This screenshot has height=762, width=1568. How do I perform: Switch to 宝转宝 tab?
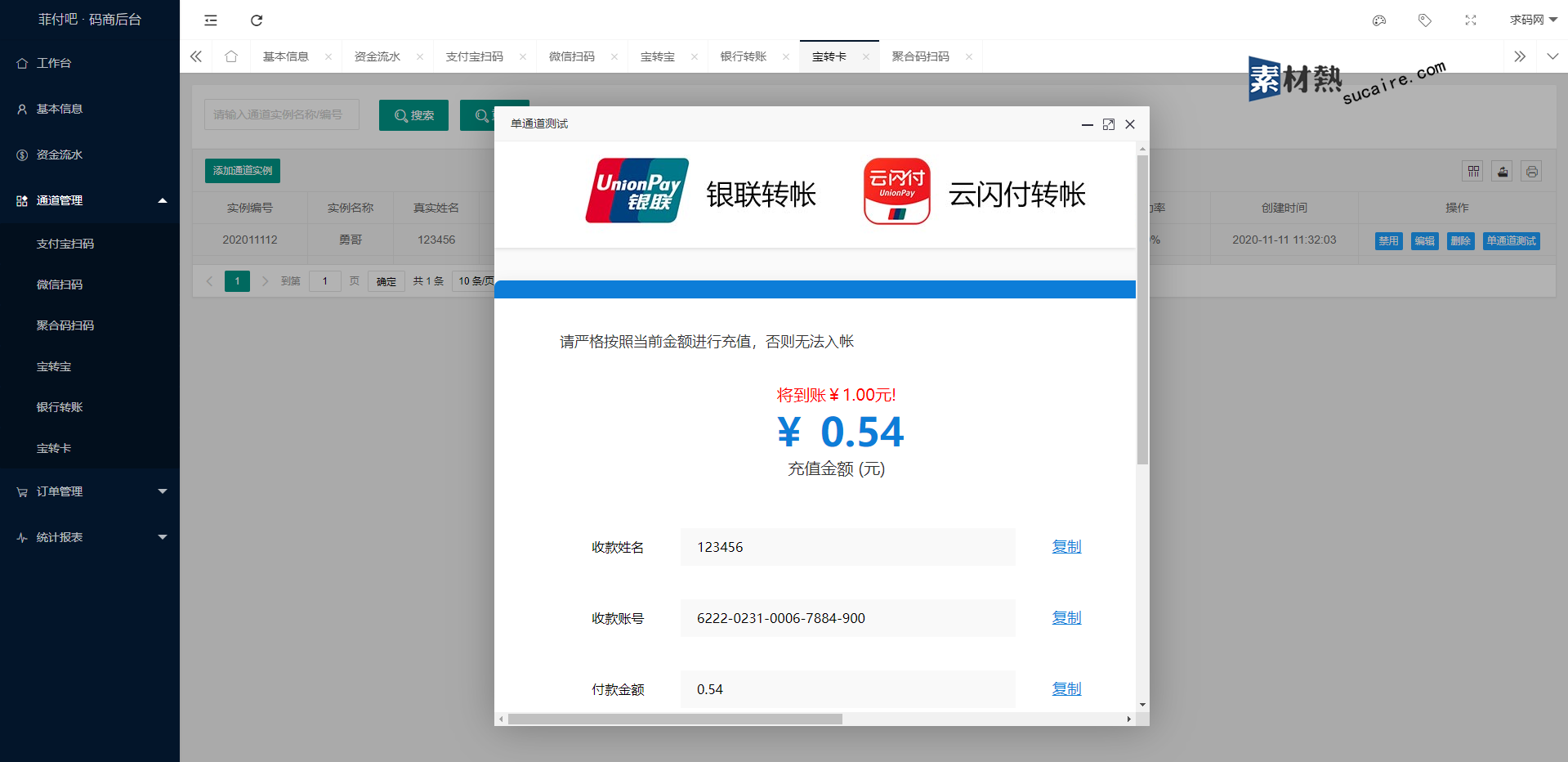point(657,56)
